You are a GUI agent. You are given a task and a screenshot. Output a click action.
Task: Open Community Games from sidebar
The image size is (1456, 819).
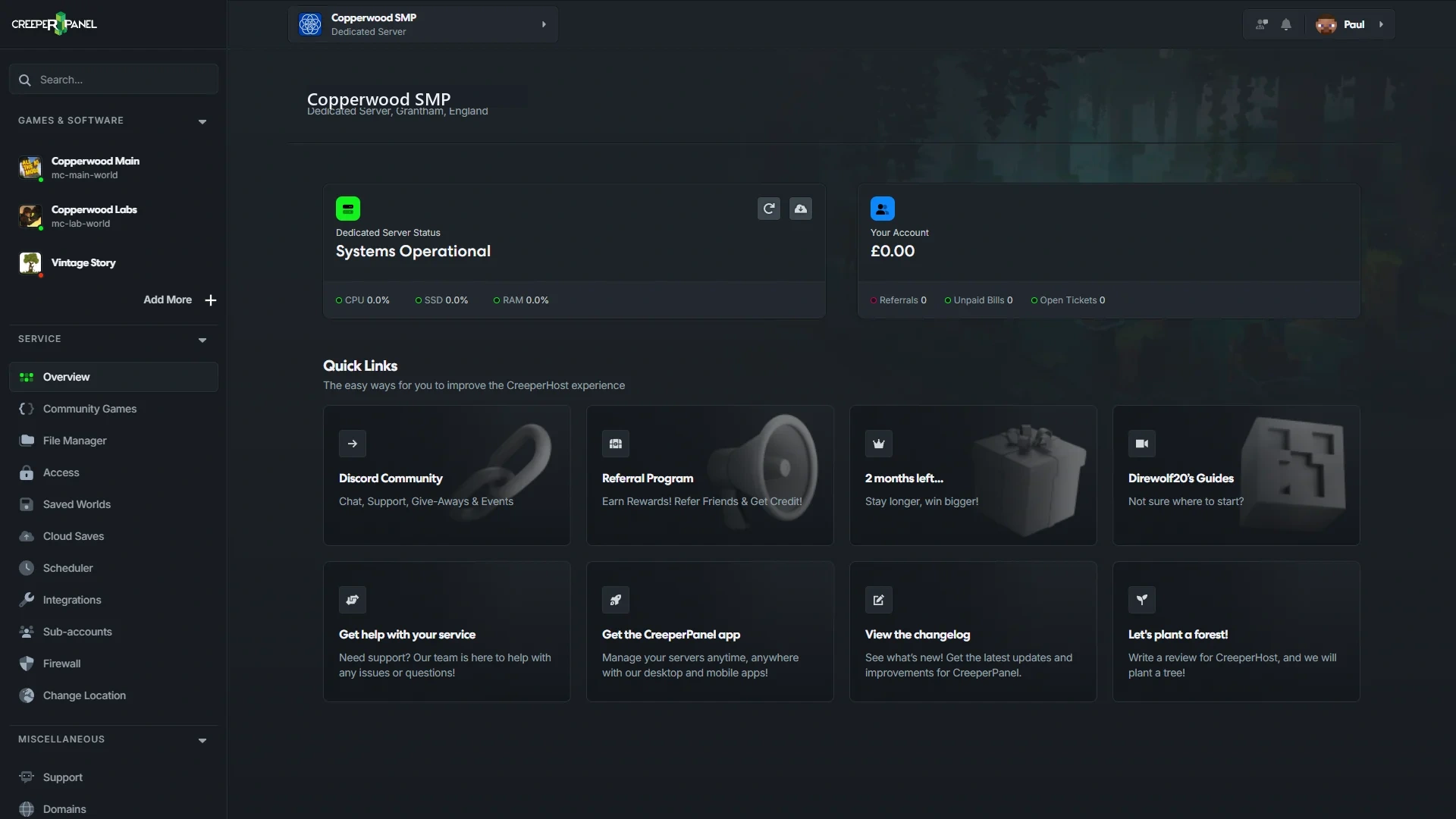(x=114, y=409)
